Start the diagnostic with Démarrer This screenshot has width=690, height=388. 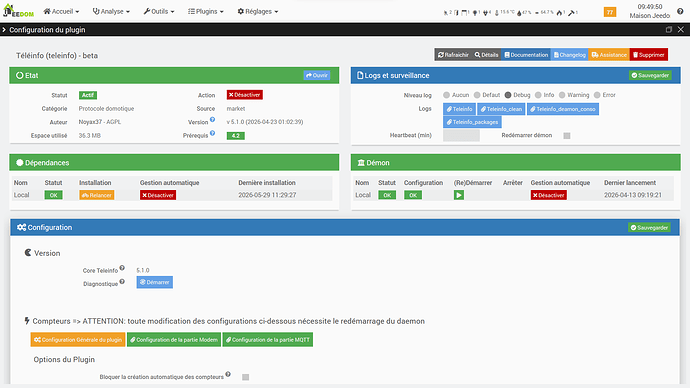point(154,282)
